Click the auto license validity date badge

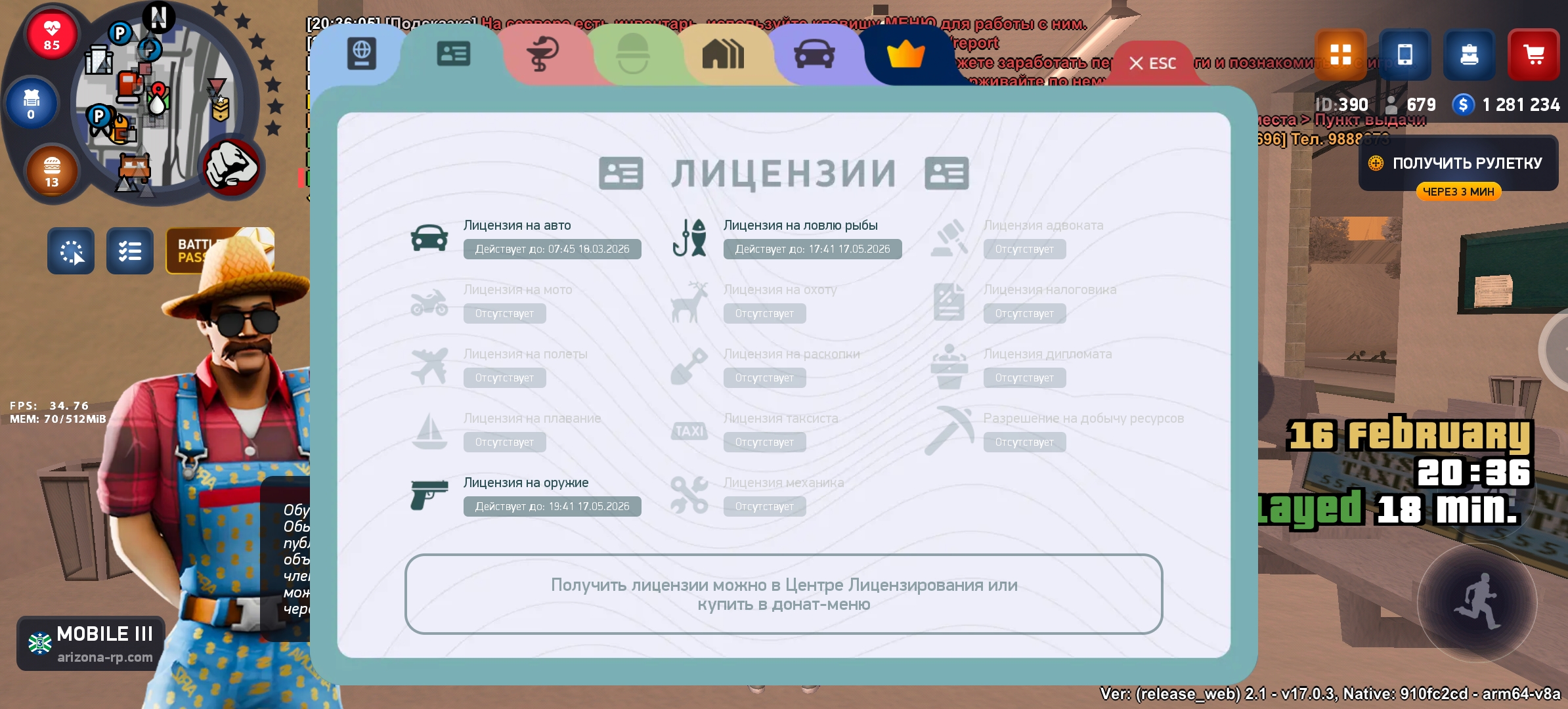tap(552, 249)
